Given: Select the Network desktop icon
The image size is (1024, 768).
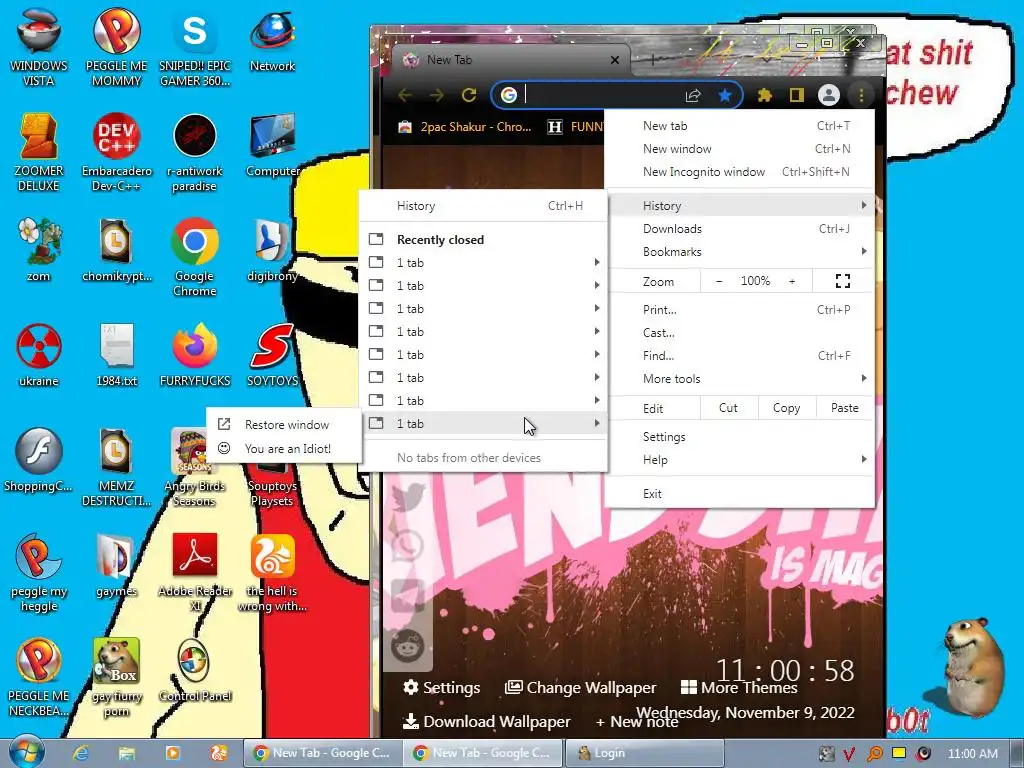Looking at the screenshot, I should tap(272, 39).
